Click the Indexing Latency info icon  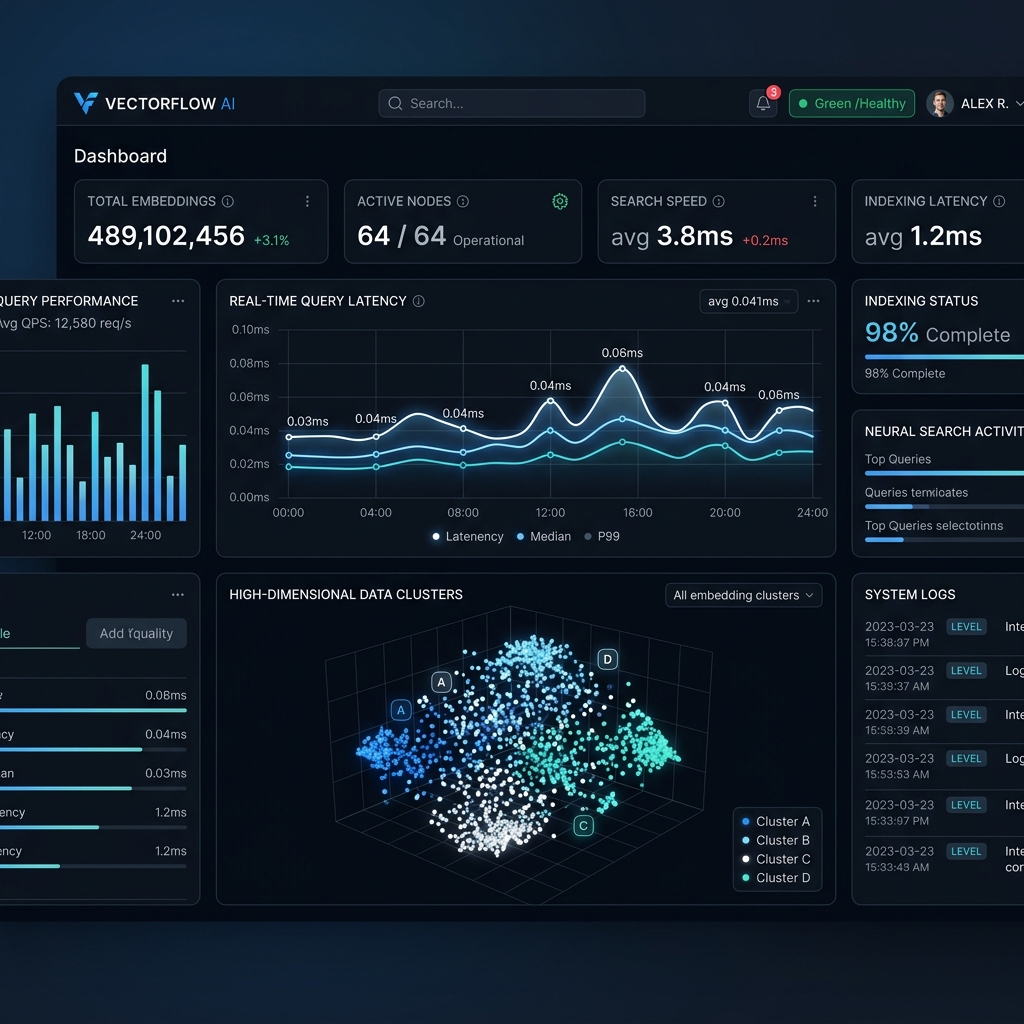[x=999, y=201]
